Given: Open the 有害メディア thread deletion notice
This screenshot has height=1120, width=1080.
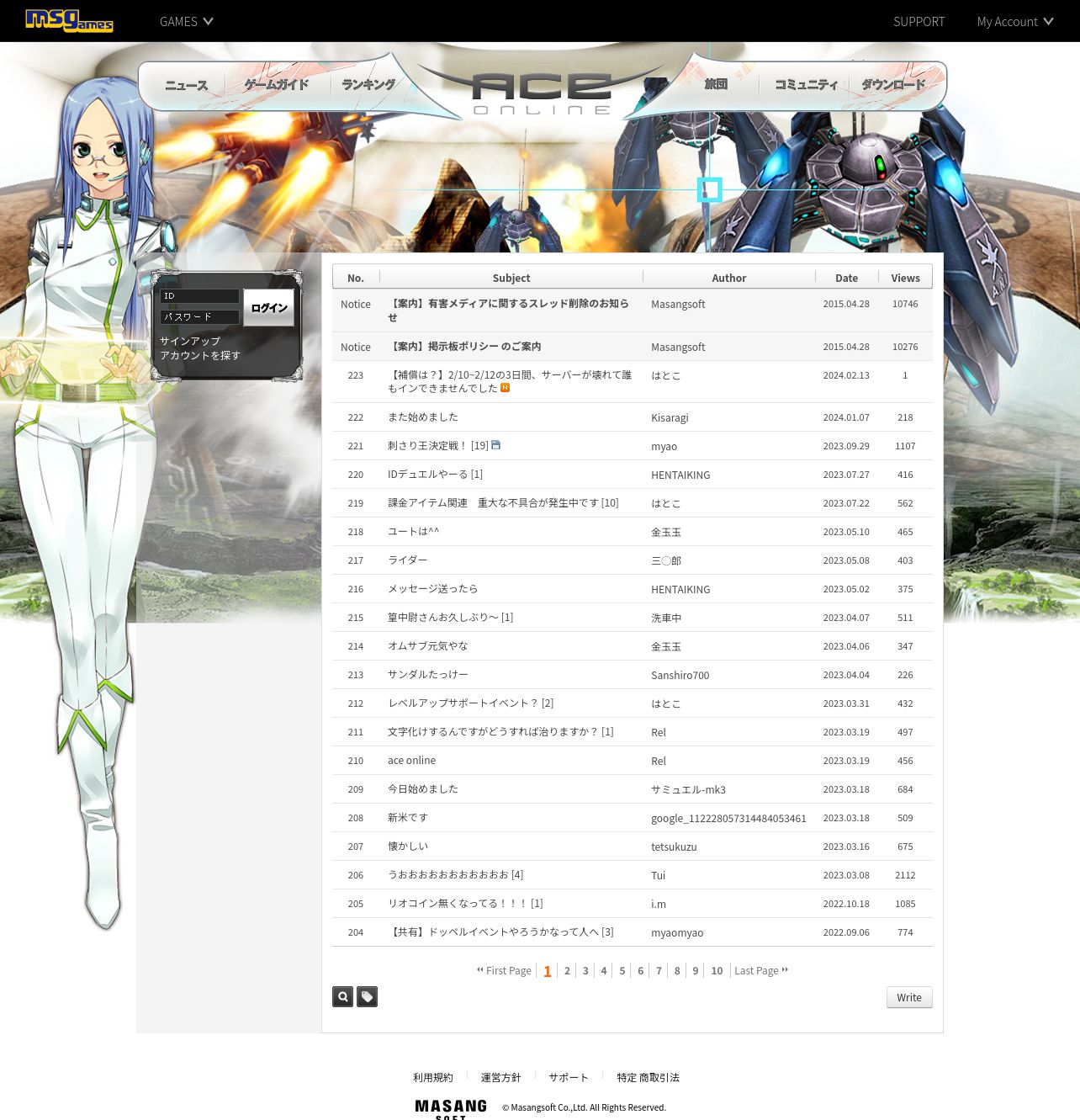Looking at the screenshot, I should point(508,311).
